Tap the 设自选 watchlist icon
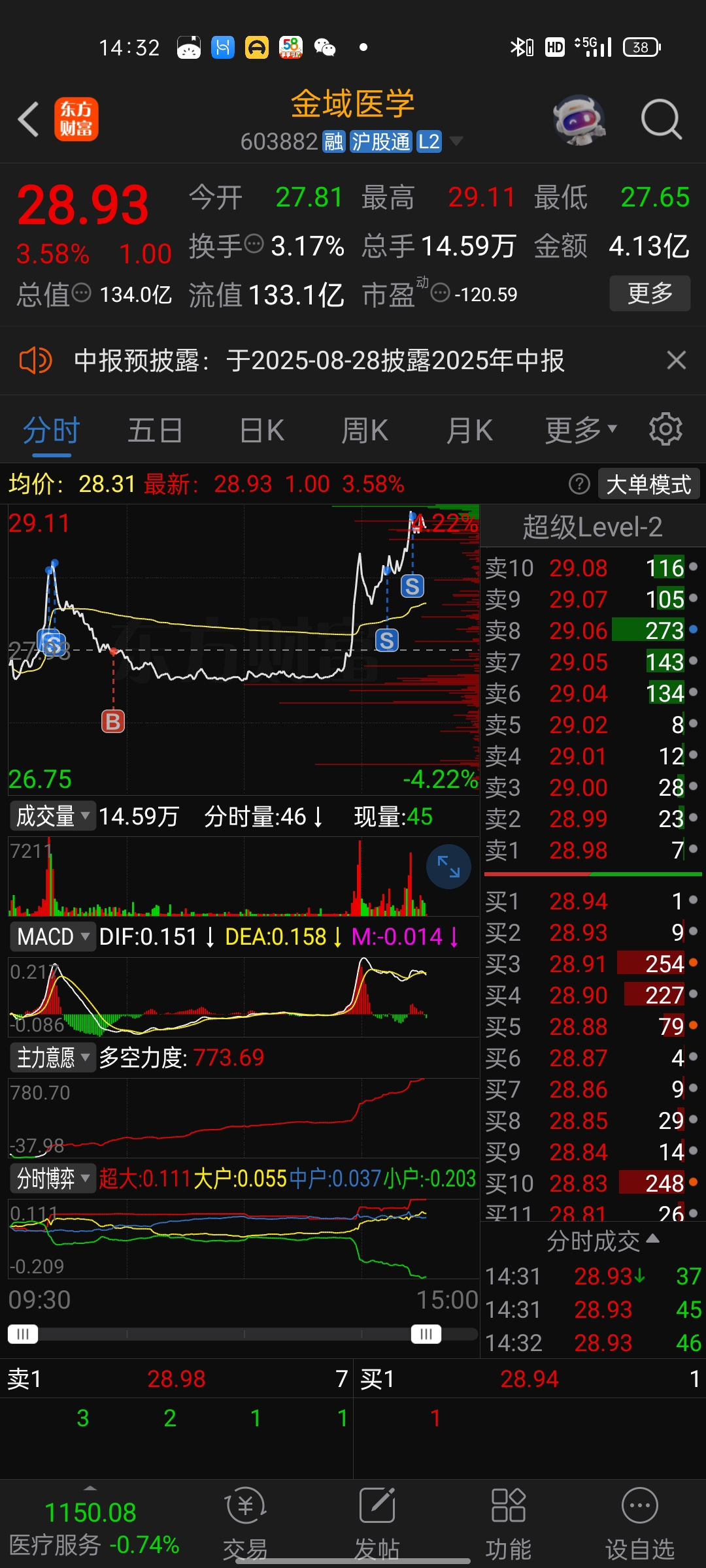The width and height of the screenshot is (706, 1568). (x=640, y=1524)
